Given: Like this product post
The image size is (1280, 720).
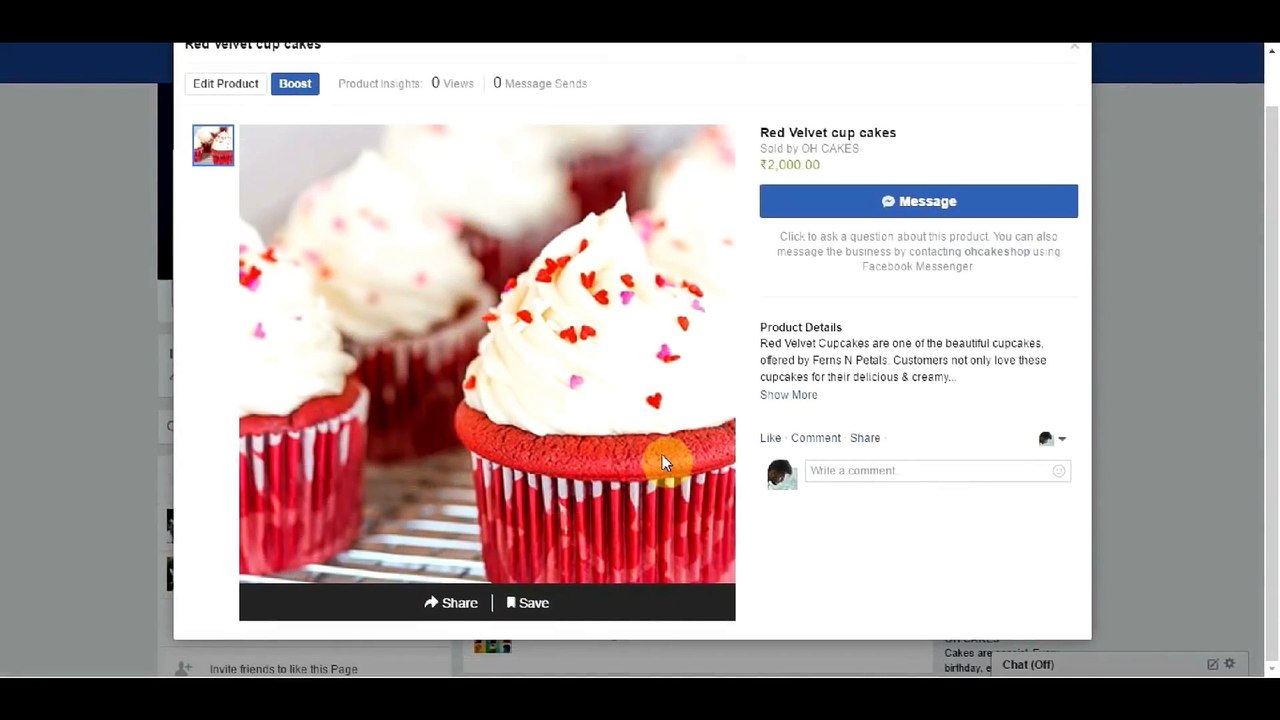Looking at the screenshot, I should (770, 438).
